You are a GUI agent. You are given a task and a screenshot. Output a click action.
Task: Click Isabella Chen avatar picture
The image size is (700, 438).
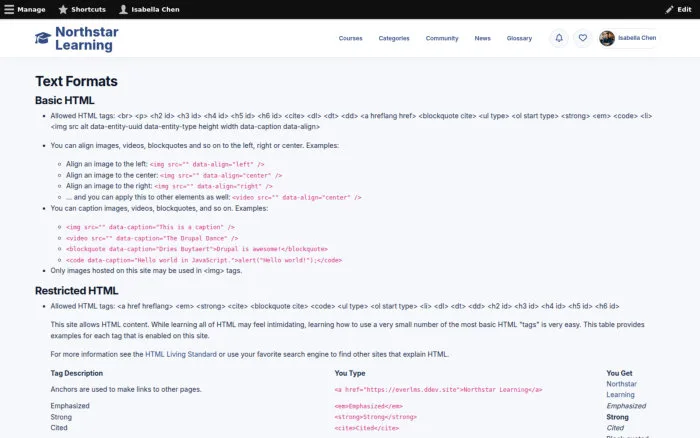pyautogui.click(x=607, y=38)
